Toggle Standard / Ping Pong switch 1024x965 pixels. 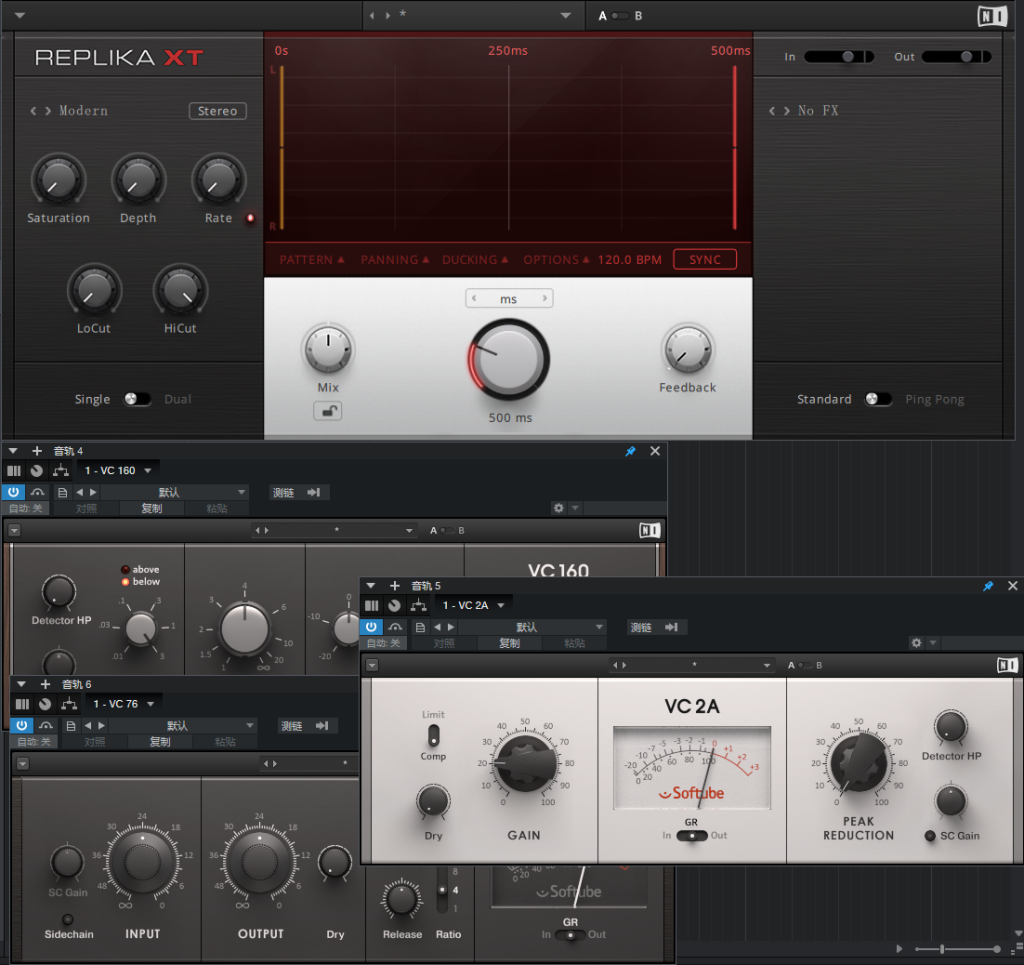(878, 399)
